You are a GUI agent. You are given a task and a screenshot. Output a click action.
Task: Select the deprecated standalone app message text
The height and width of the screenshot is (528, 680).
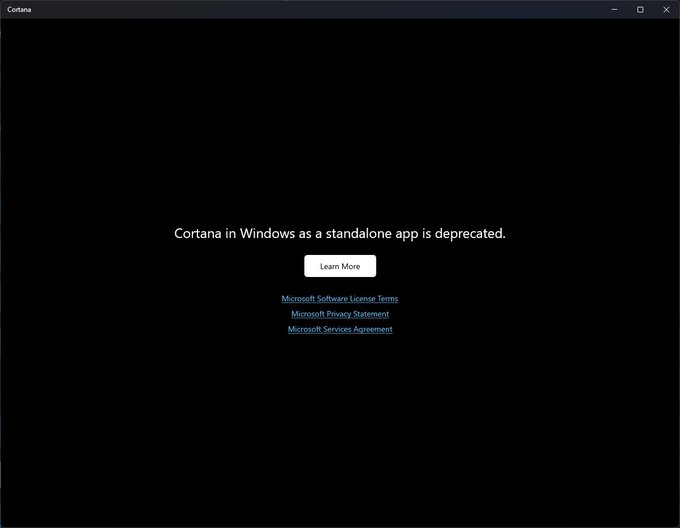tap(340, 234)
